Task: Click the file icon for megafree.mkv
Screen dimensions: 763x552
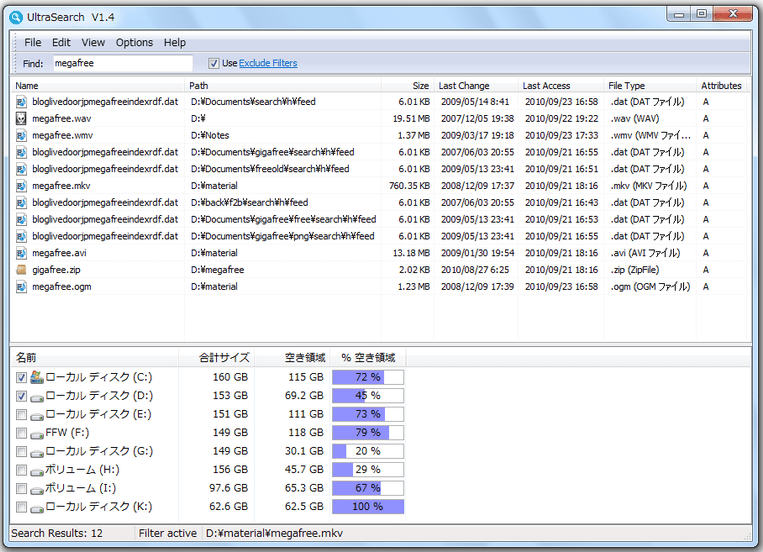Action: coord(21,186)
